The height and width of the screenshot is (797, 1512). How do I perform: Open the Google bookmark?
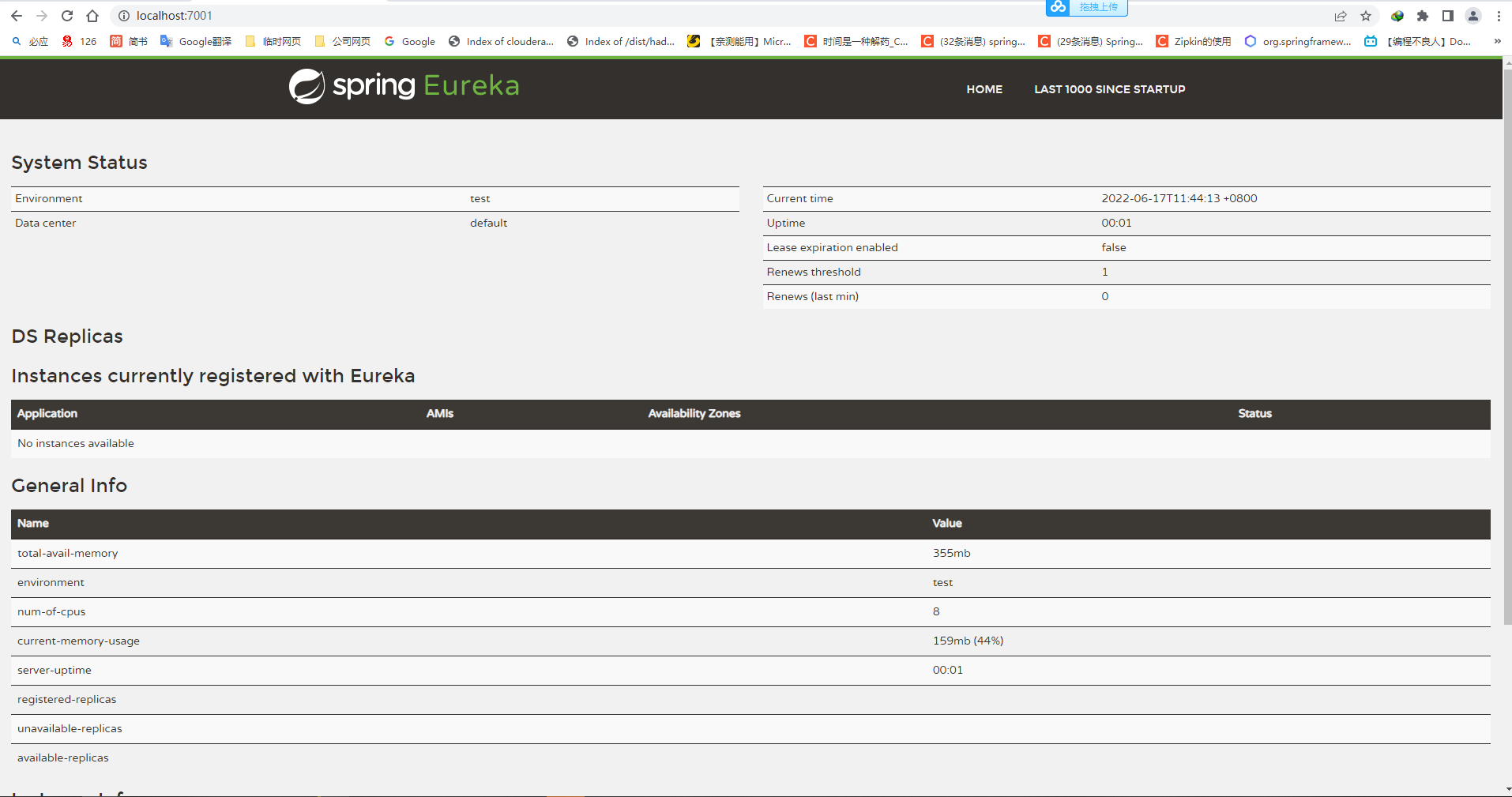click(409, 41)
